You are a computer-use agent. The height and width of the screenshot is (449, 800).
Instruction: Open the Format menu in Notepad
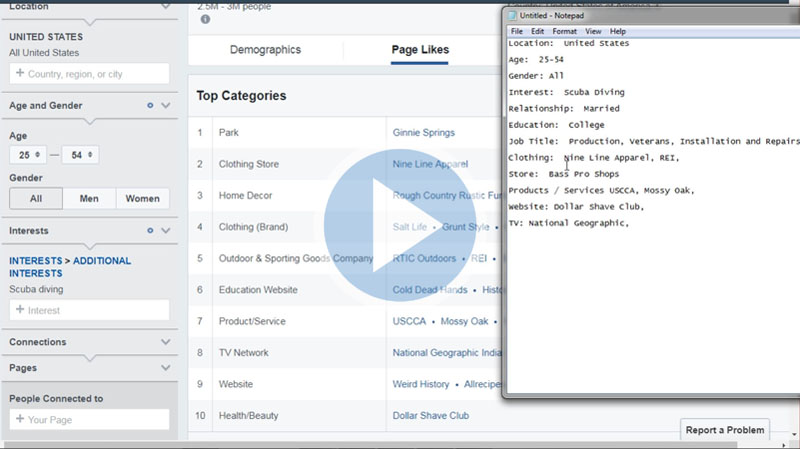pos(564,32)
